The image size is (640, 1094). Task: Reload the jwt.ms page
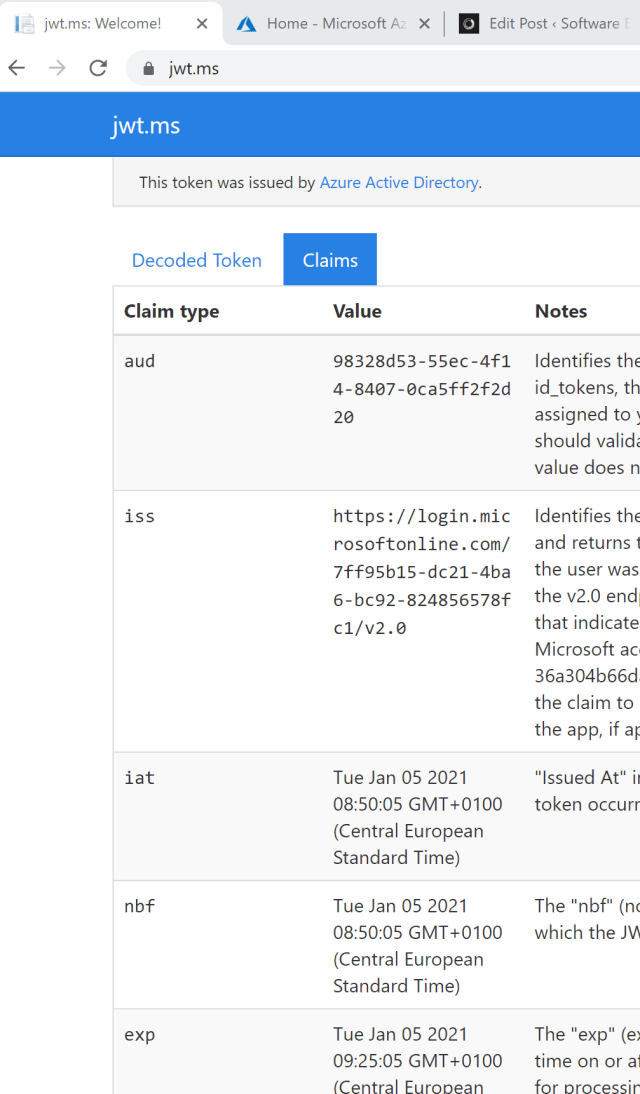(97, 68)
